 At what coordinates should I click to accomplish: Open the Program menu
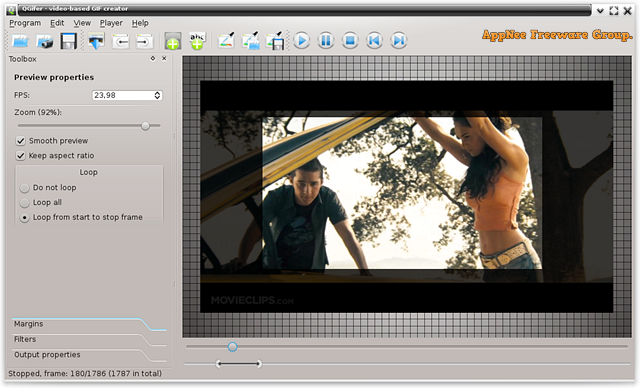(25, 23)
